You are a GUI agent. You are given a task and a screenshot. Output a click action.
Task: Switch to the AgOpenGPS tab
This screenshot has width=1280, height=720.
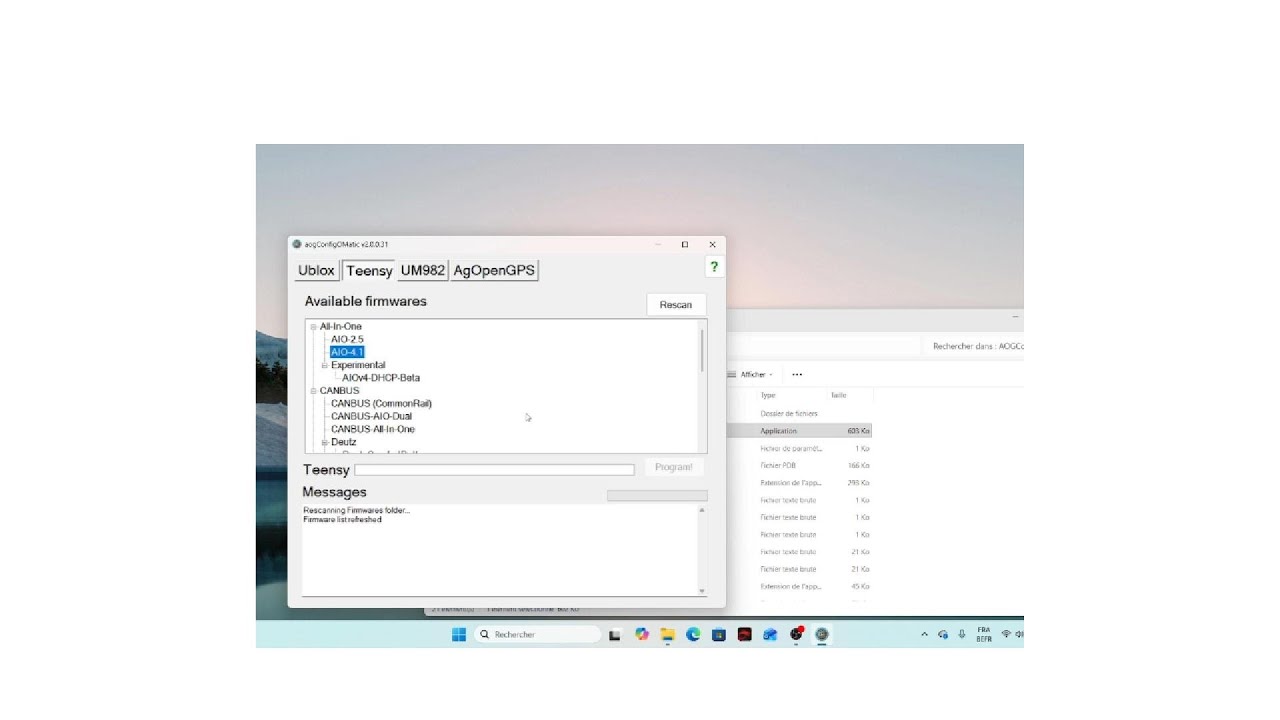(x=494, y=270)
